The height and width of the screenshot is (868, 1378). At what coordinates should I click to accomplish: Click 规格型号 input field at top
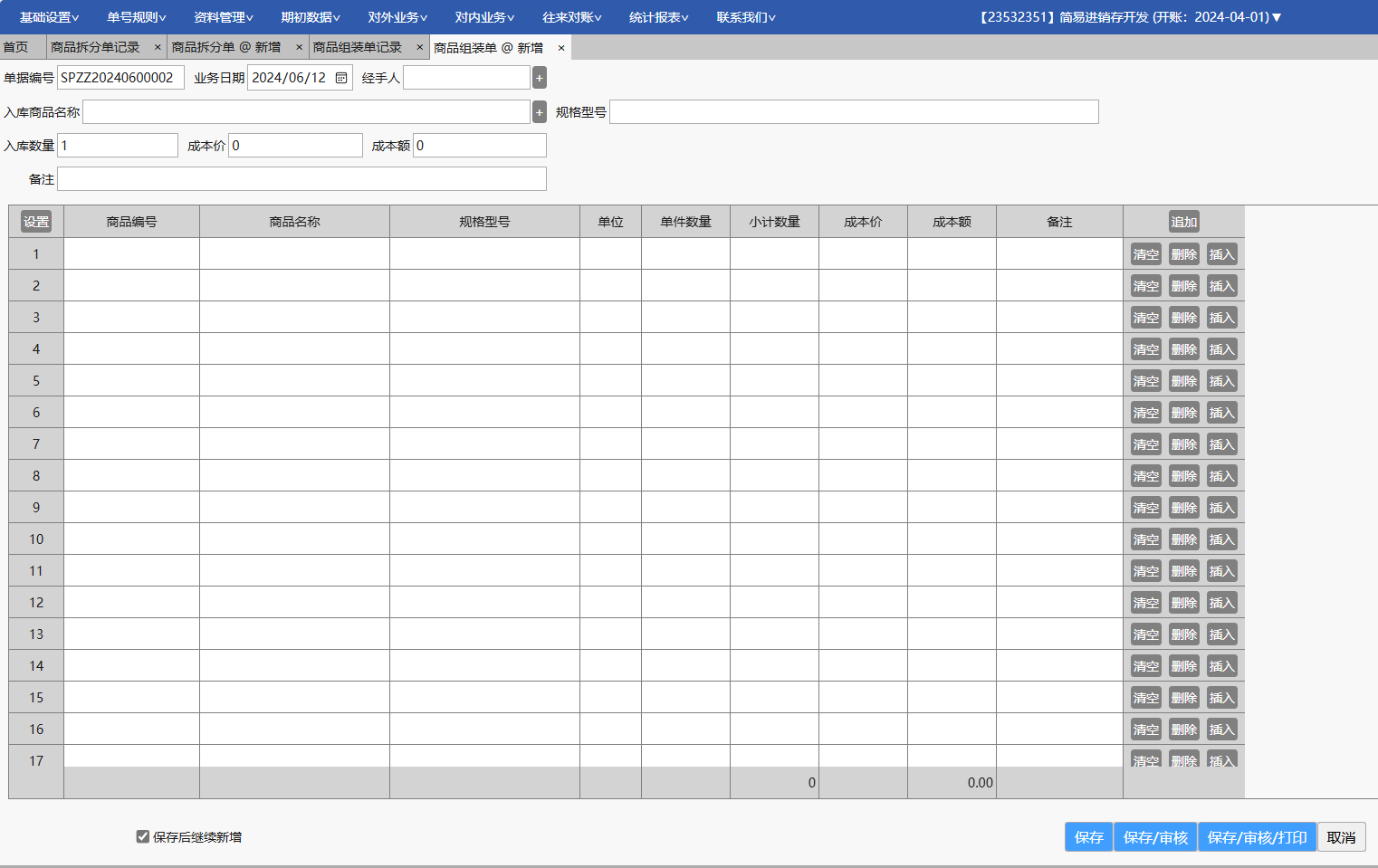[x=854, y=112]
